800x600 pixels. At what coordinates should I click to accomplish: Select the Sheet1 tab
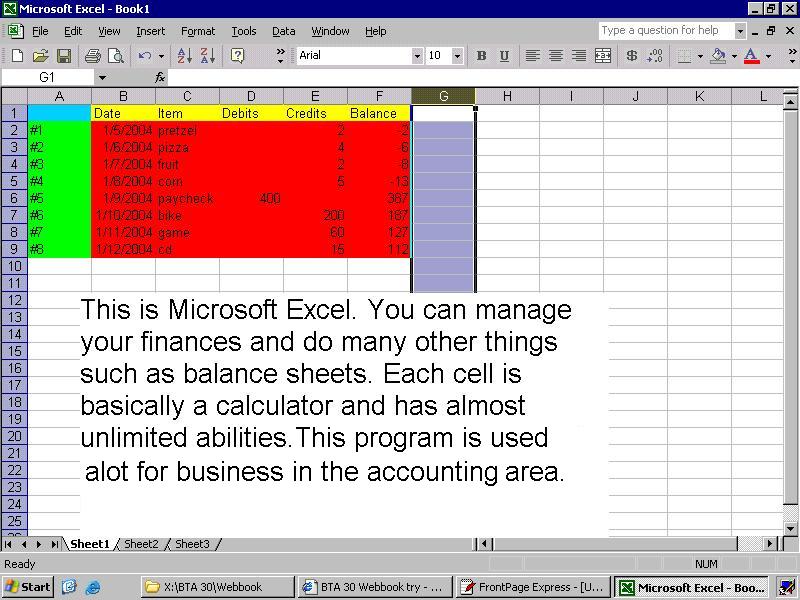point(90,544)
